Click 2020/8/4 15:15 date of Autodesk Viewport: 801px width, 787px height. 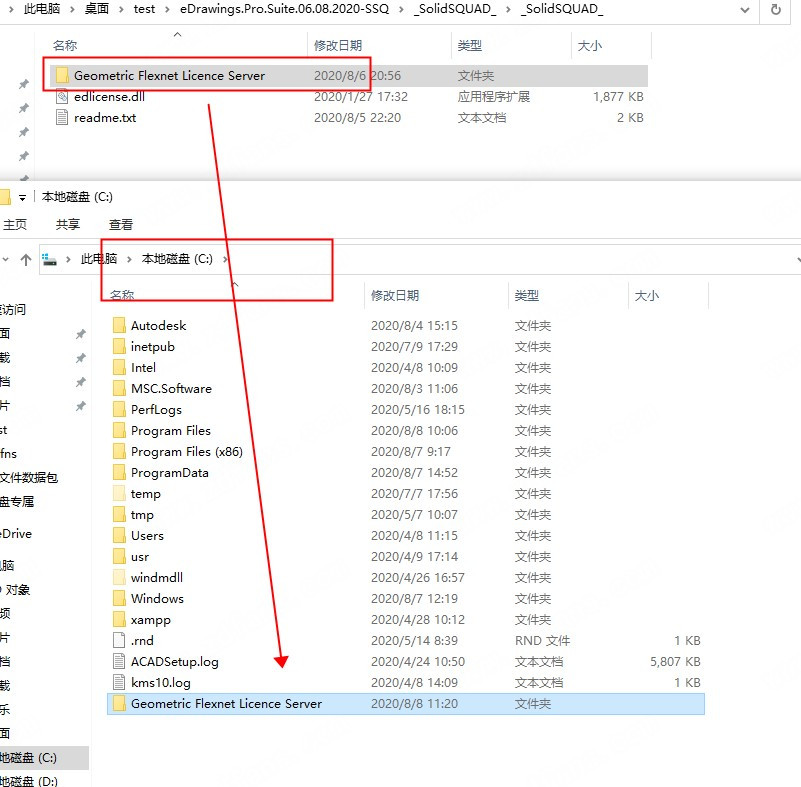414,325
